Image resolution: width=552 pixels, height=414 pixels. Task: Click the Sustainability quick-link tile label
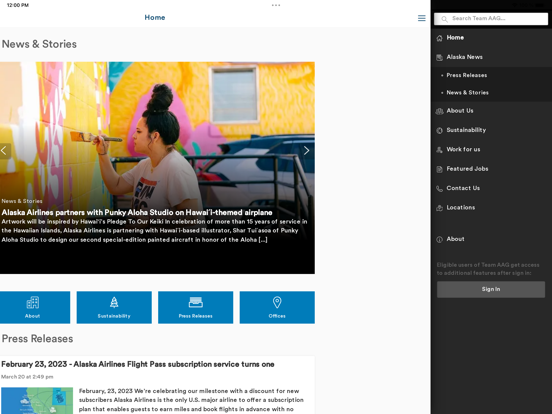[x=114, y=316]
